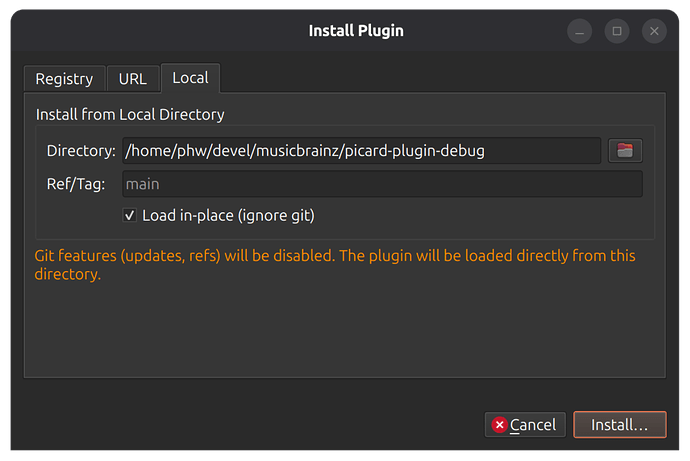690x461 pixels.
Task: Click the 'Directory:' field label
Action: click(81, 151)
